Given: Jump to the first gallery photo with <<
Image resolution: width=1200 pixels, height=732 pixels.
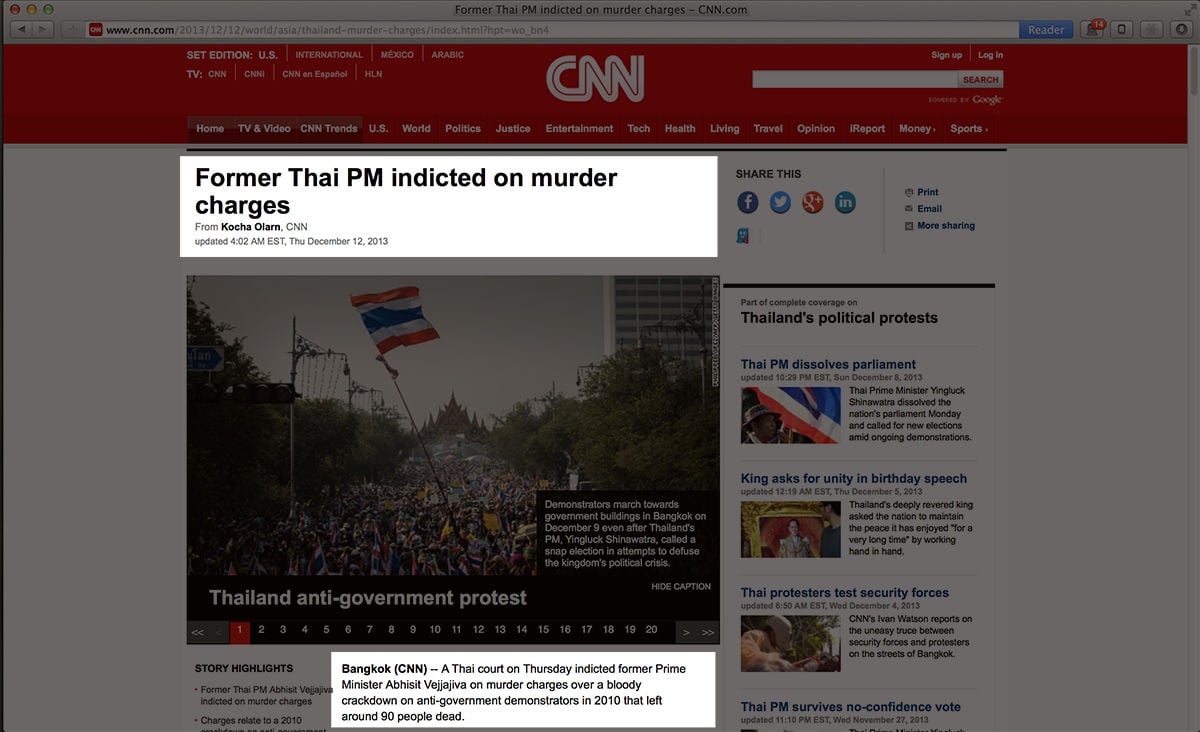Looking at the screenshot, I should pyautogui.click(x=198, y=631).
